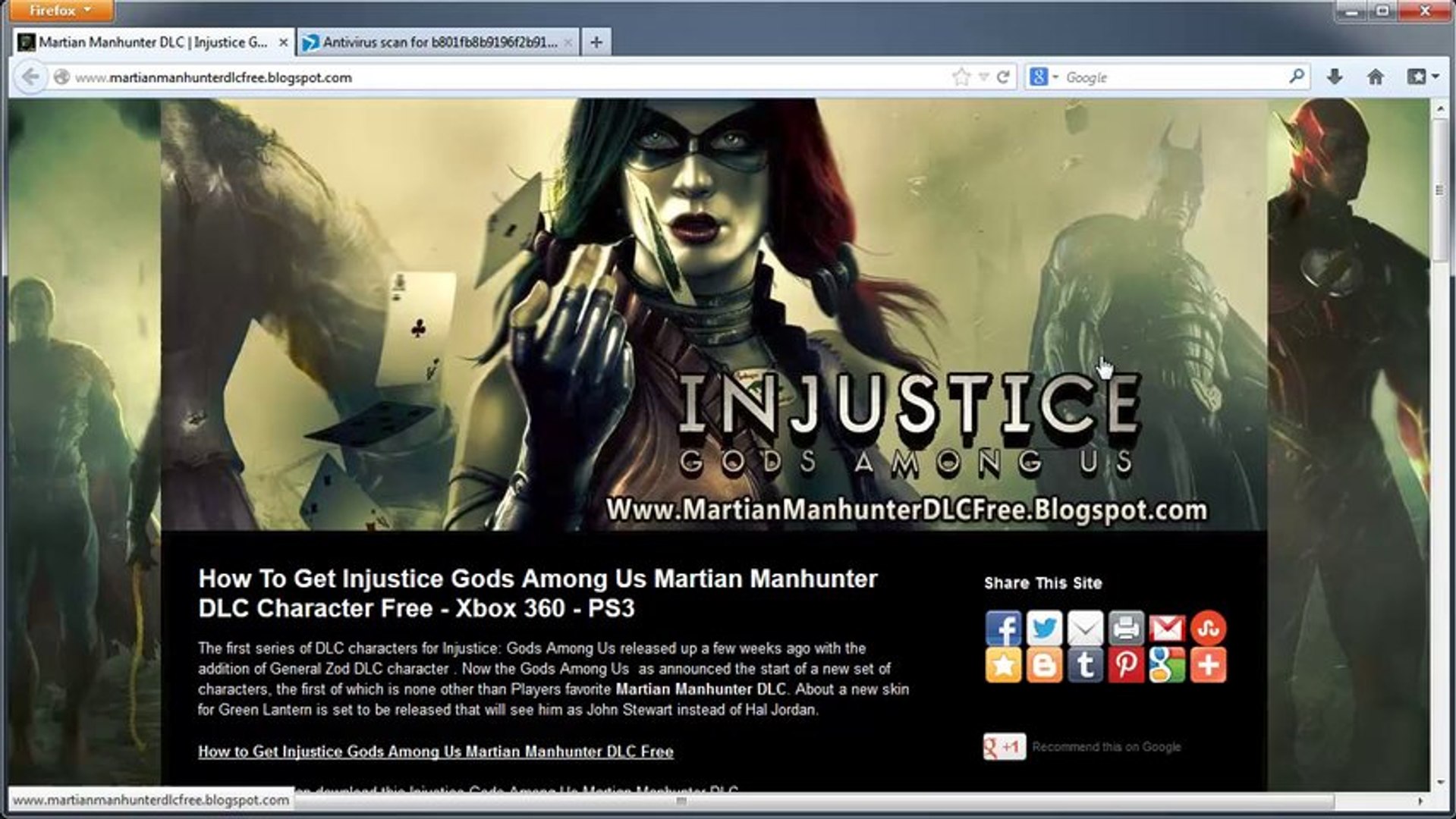The image size is (1456, 819).
Task: Click the Google search input field
Action: point(1173,77)
